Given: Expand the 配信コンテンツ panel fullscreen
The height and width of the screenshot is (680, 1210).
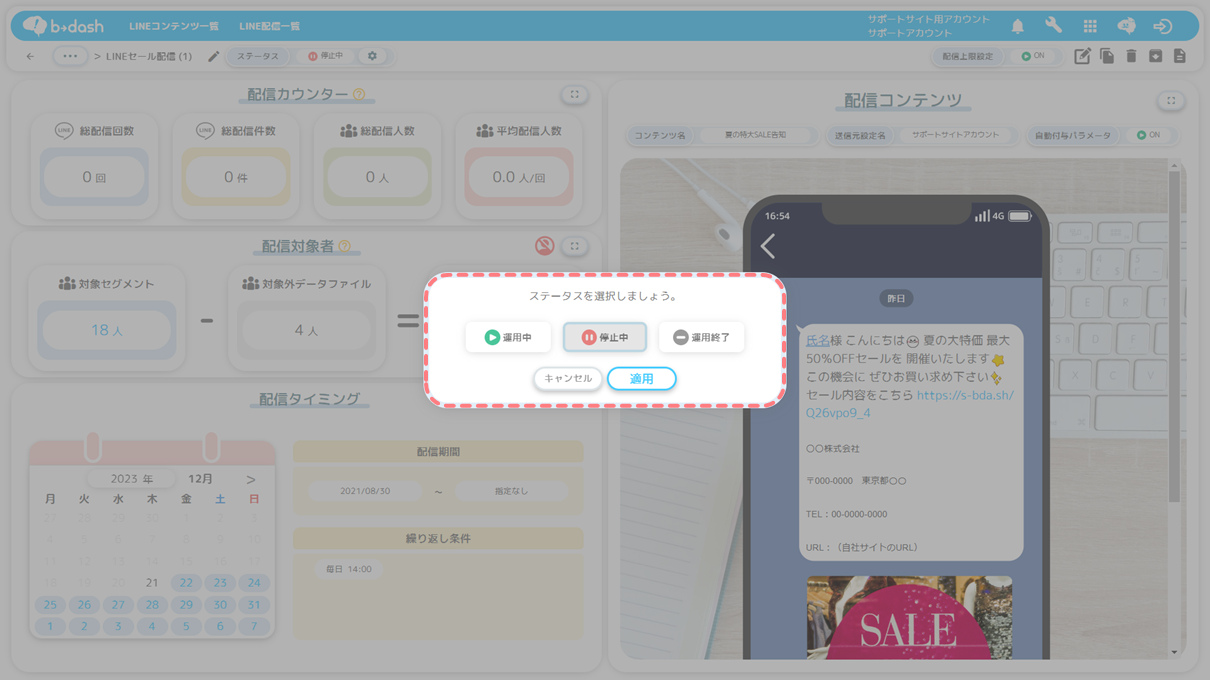Looking at the screenshot, I should pos(1171,101).
